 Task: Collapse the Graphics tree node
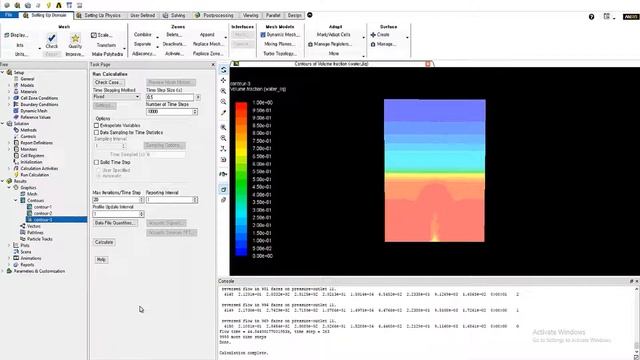point(9,188)
